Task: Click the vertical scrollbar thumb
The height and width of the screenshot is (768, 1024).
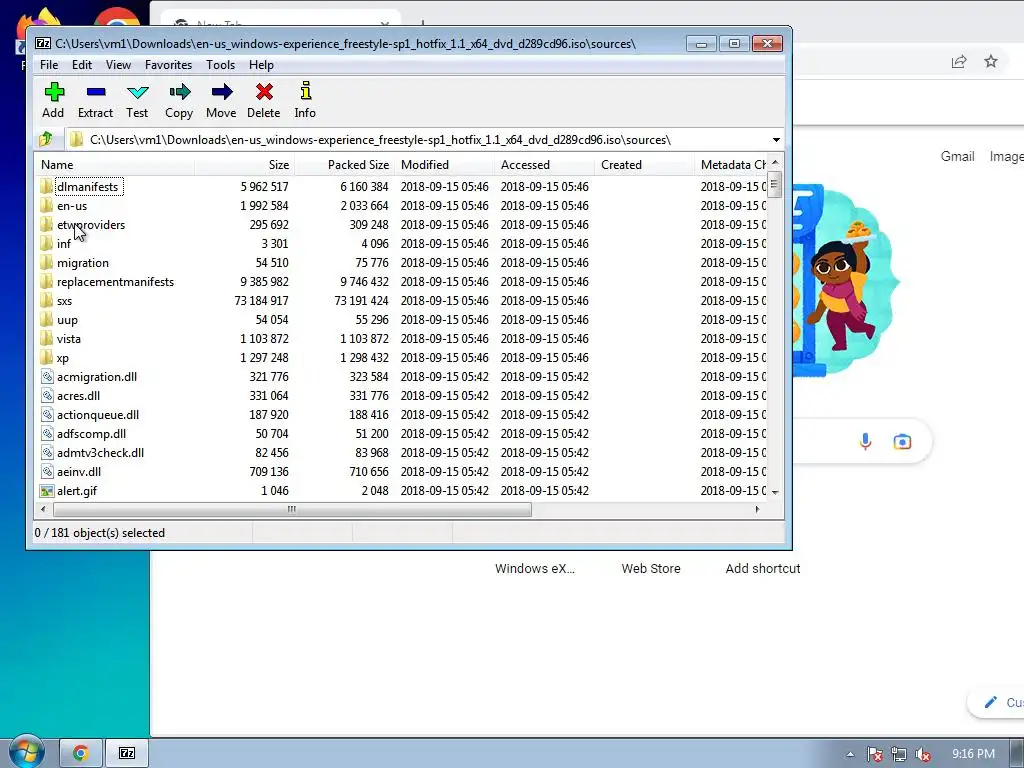Action: click(x=775, y=184)
